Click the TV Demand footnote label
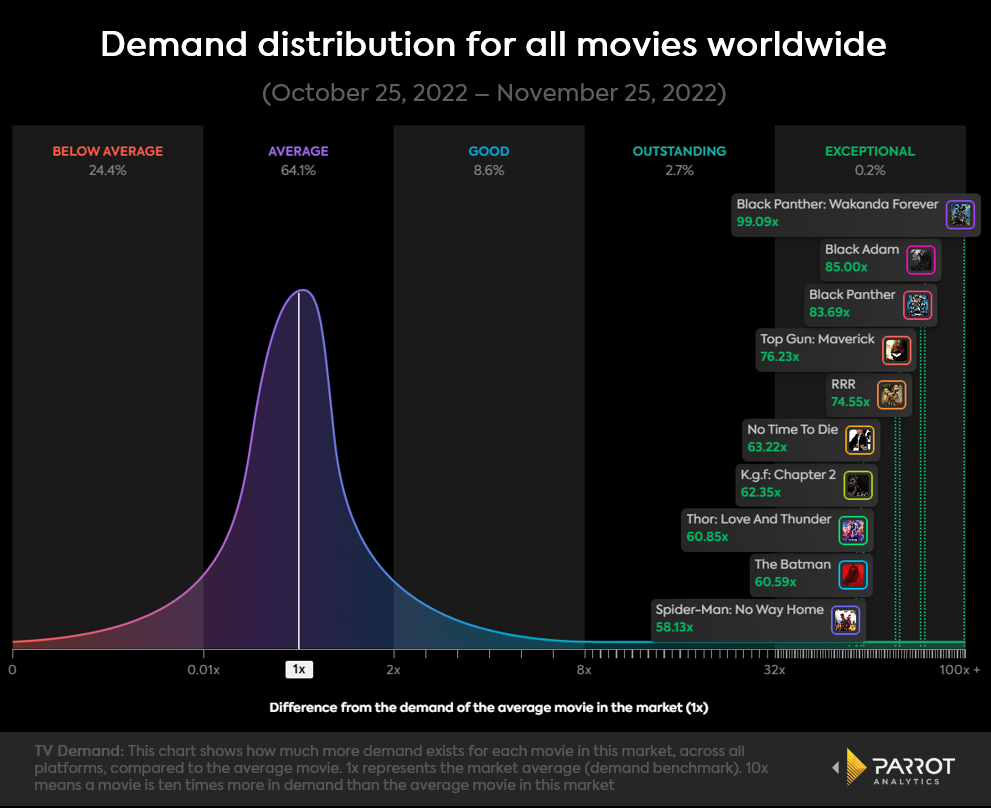The height and width of the screenshot is (808, 991). 79,751
